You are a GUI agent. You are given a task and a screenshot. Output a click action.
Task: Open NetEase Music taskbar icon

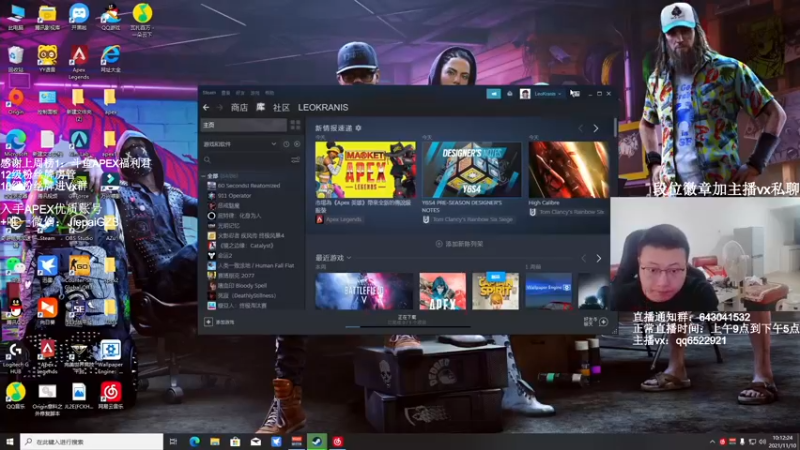pyautogui.click(x=337, y=442)
